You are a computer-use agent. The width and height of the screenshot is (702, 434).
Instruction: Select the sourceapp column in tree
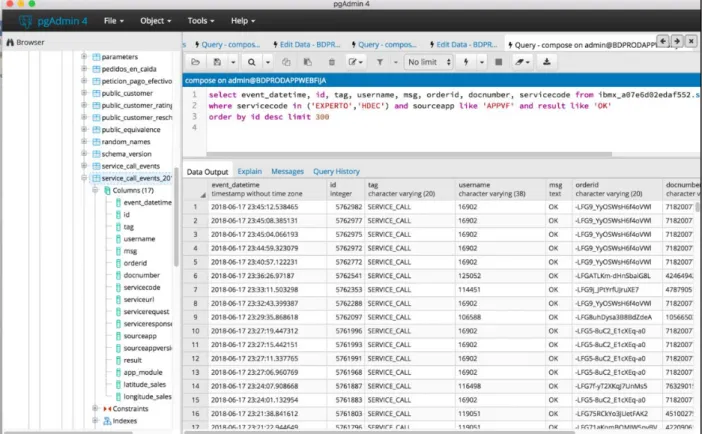140,336
